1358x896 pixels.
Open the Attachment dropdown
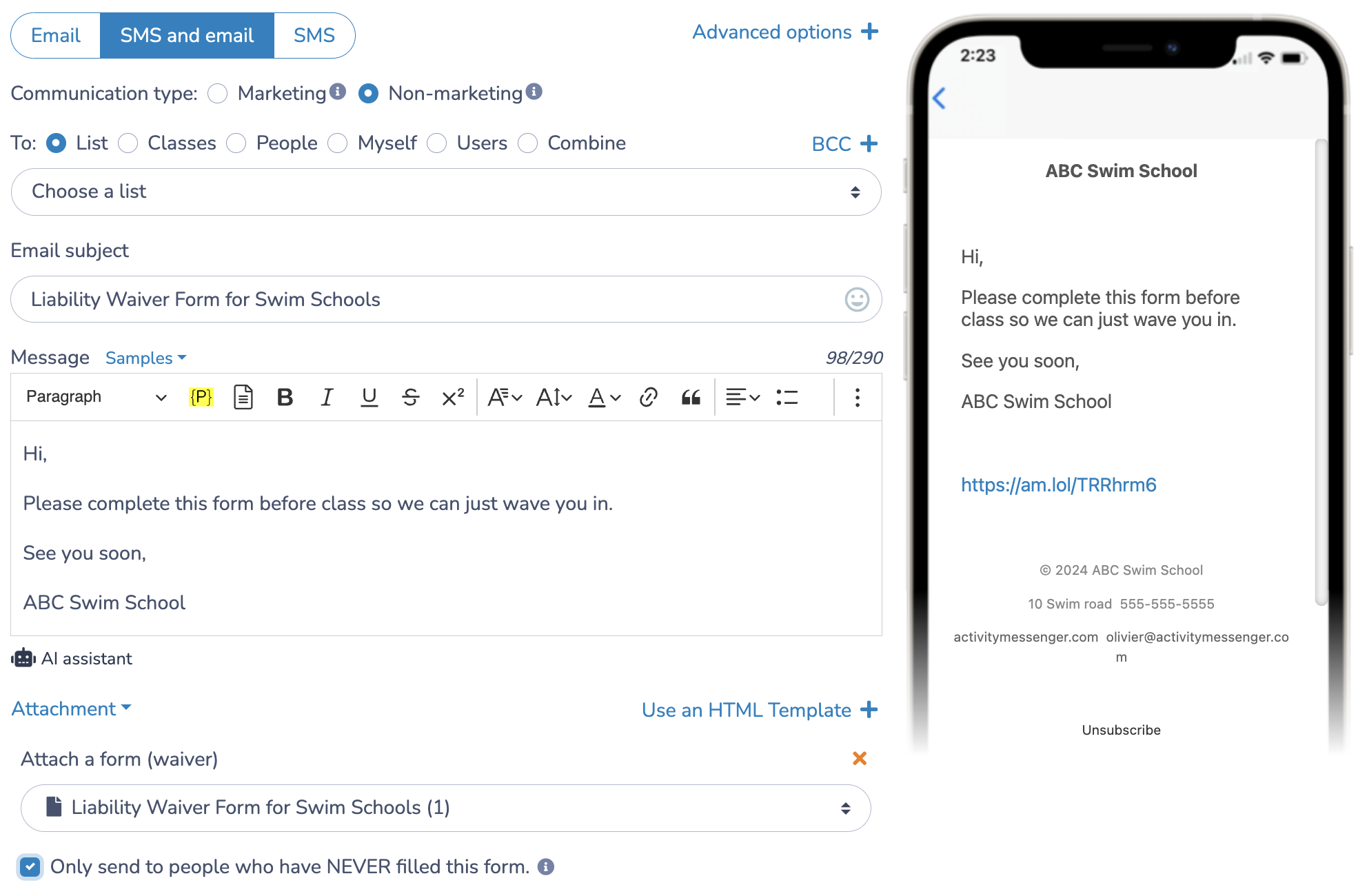[71, 709]
